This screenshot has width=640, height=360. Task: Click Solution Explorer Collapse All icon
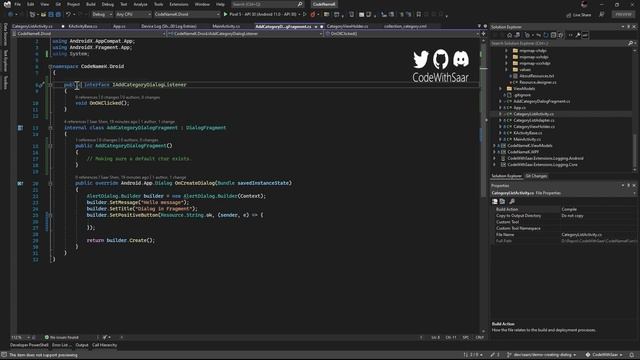click(553, 35)
